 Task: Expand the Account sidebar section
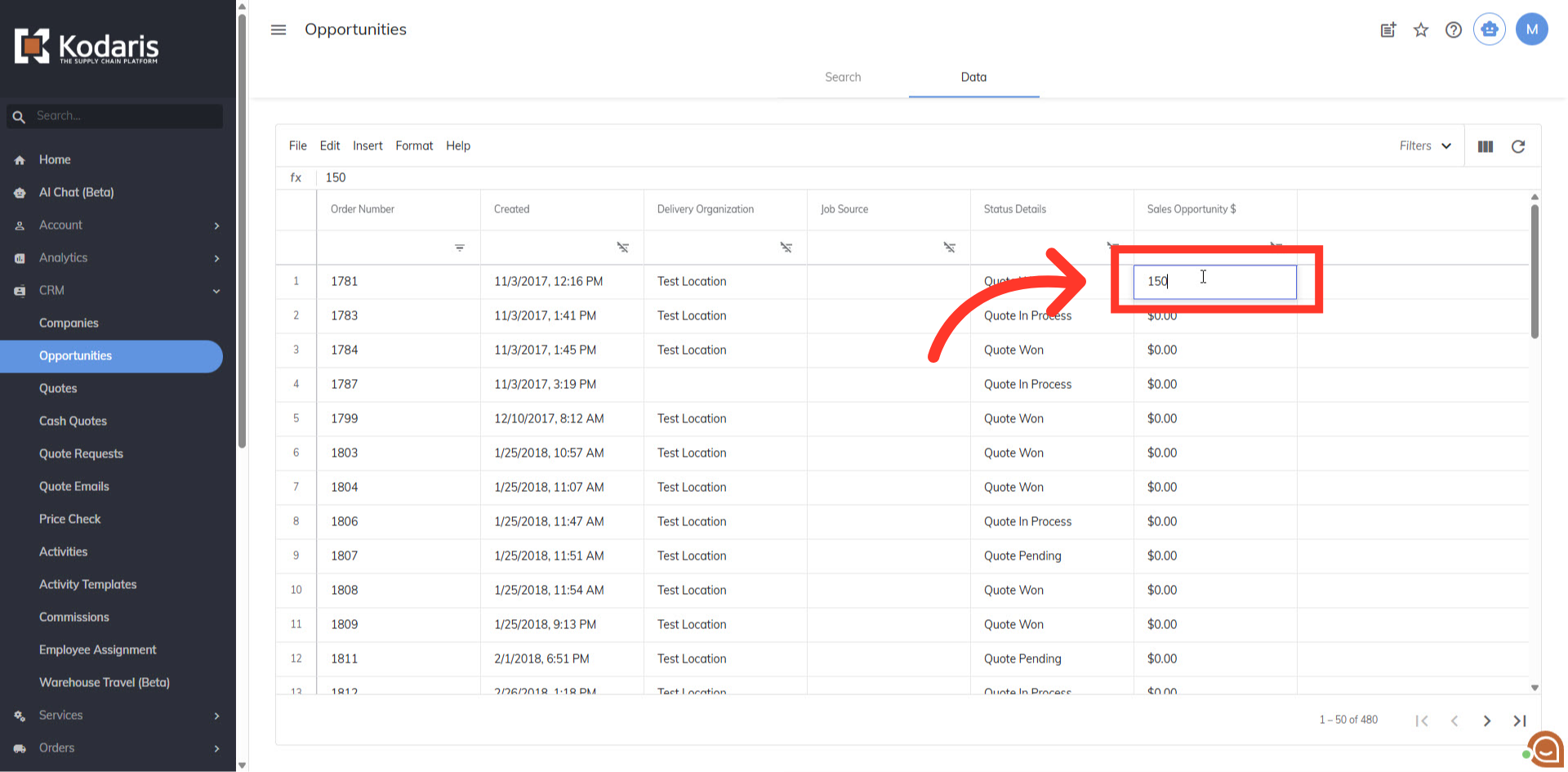216,225
